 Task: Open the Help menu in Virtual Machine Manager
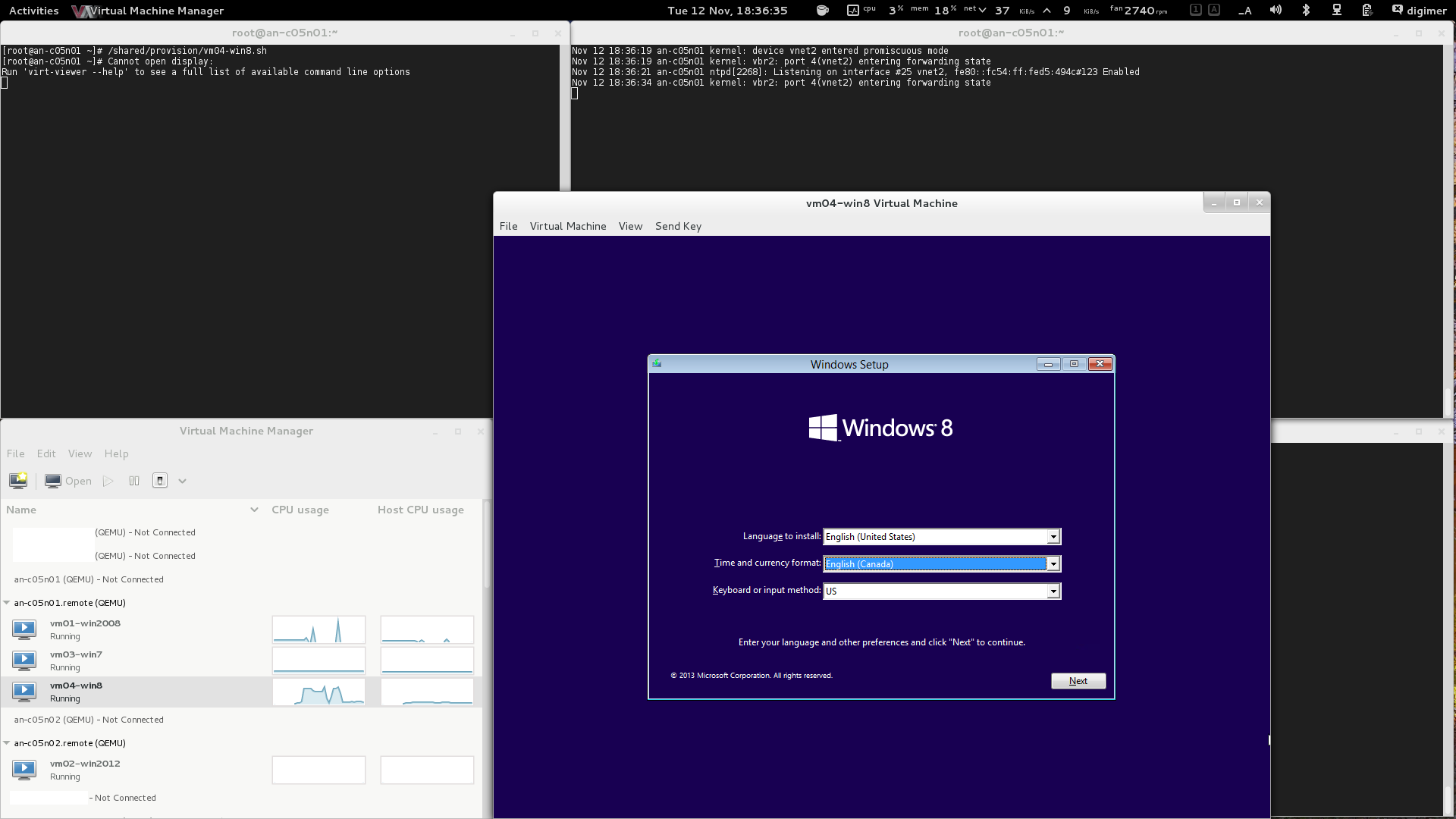coord(116,453)
